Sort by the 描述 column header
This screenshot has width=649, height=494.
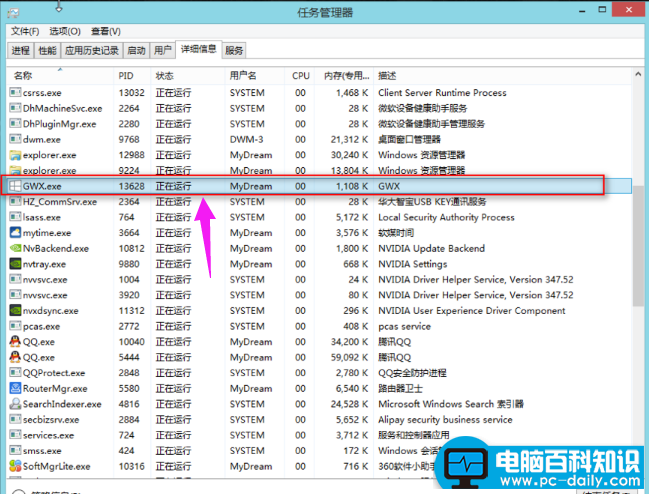pos(502,76)
